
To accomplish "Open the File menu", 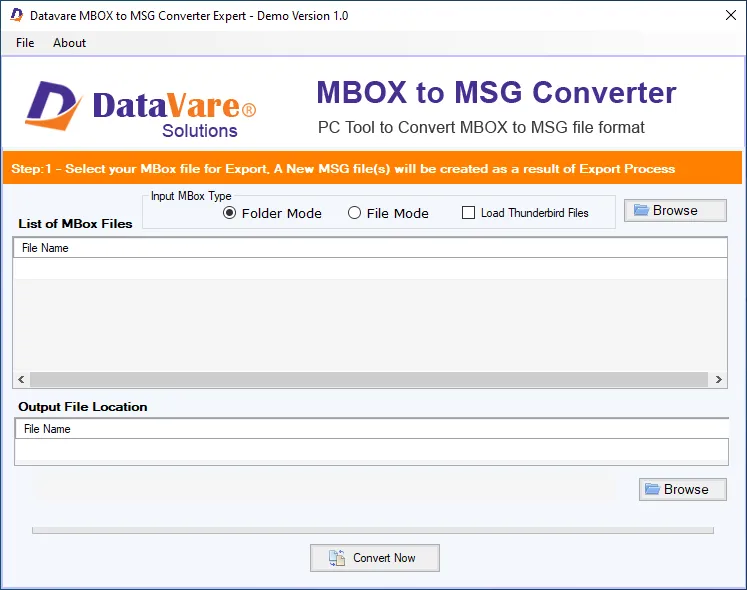I will coord(25,43).
